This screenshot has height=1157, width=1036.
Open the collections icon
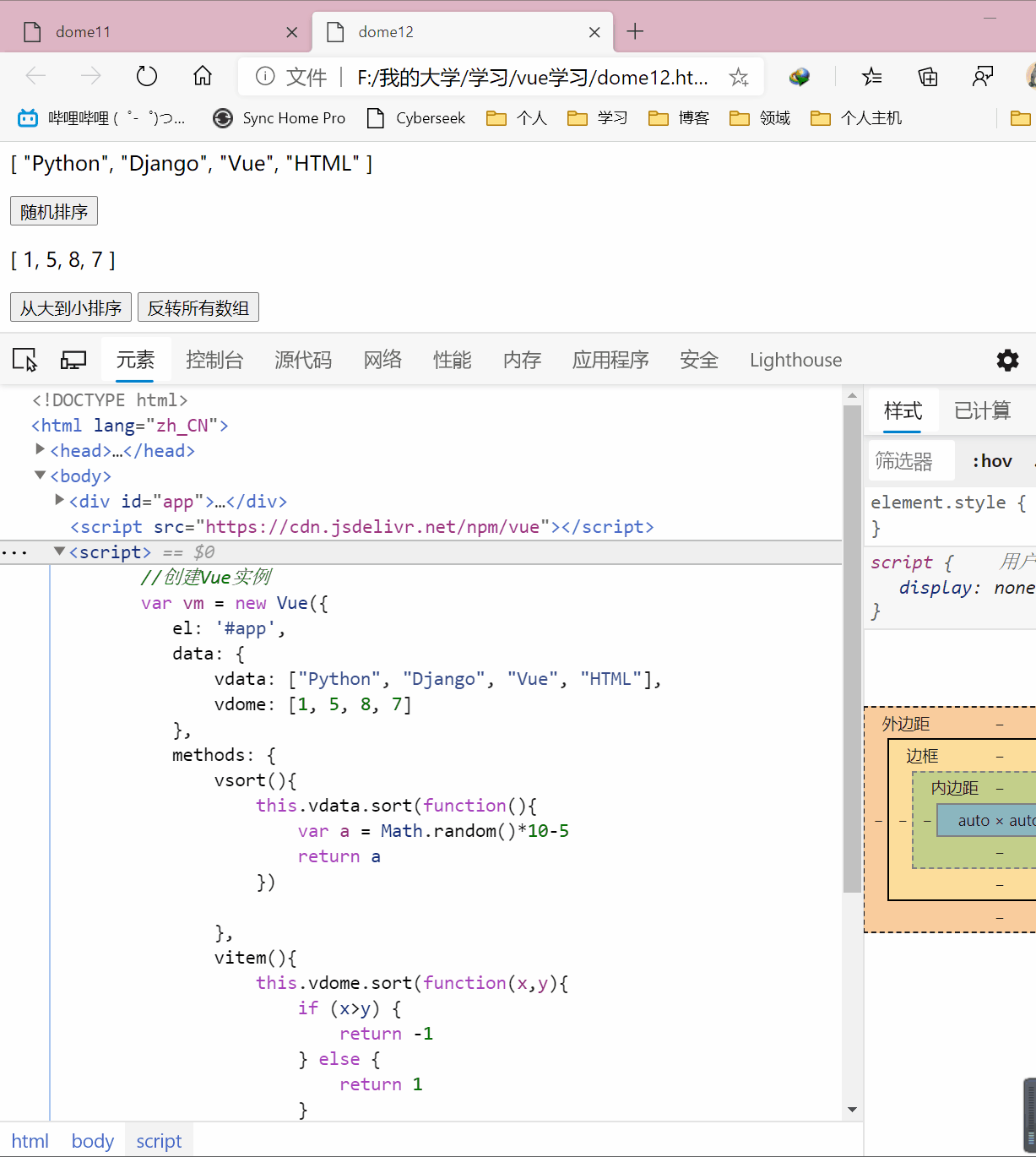[x=928, y=78]
